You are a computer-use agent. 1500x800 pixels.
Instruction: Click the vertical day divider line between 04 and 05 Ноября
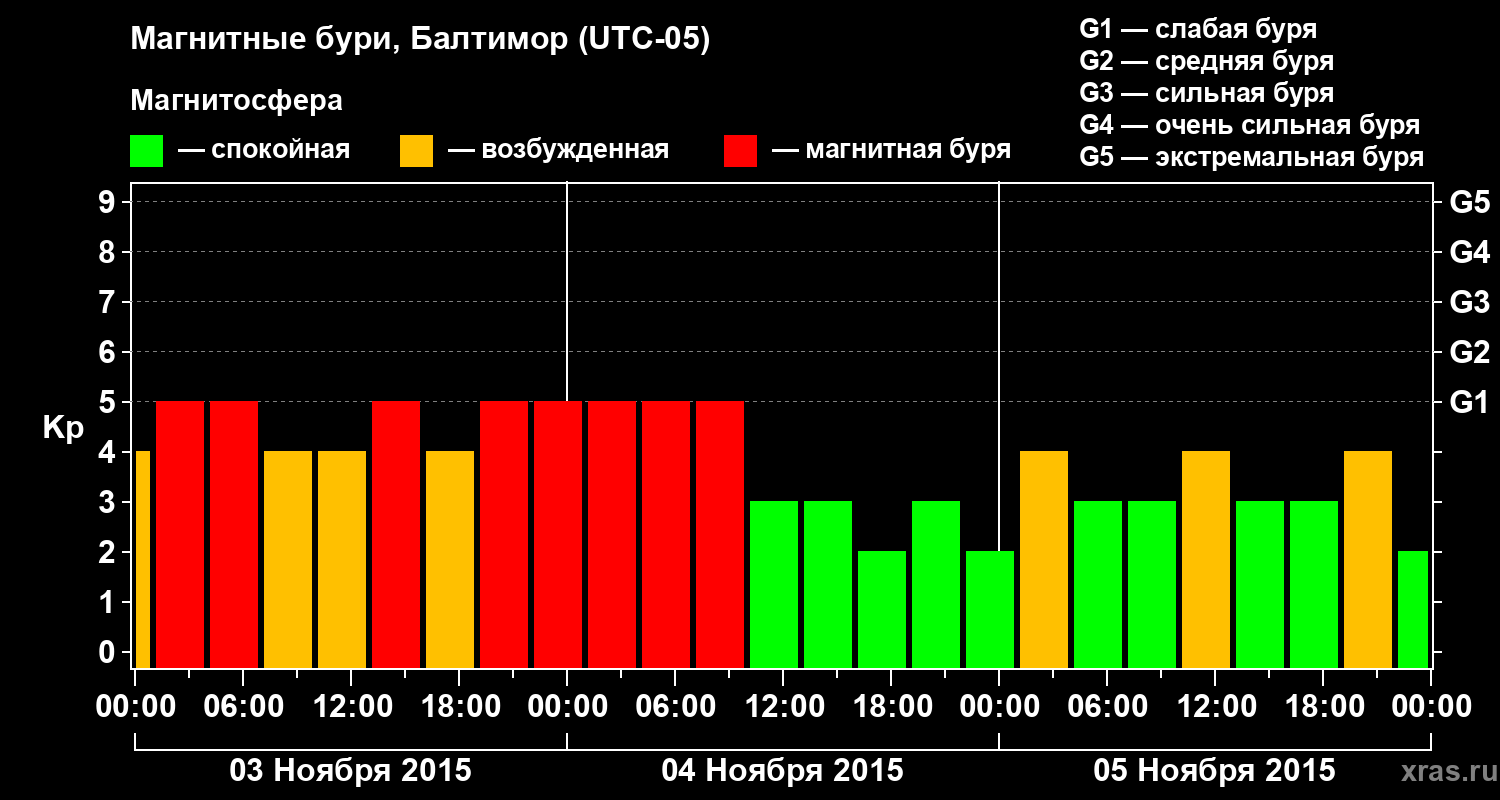pos(999,365)
